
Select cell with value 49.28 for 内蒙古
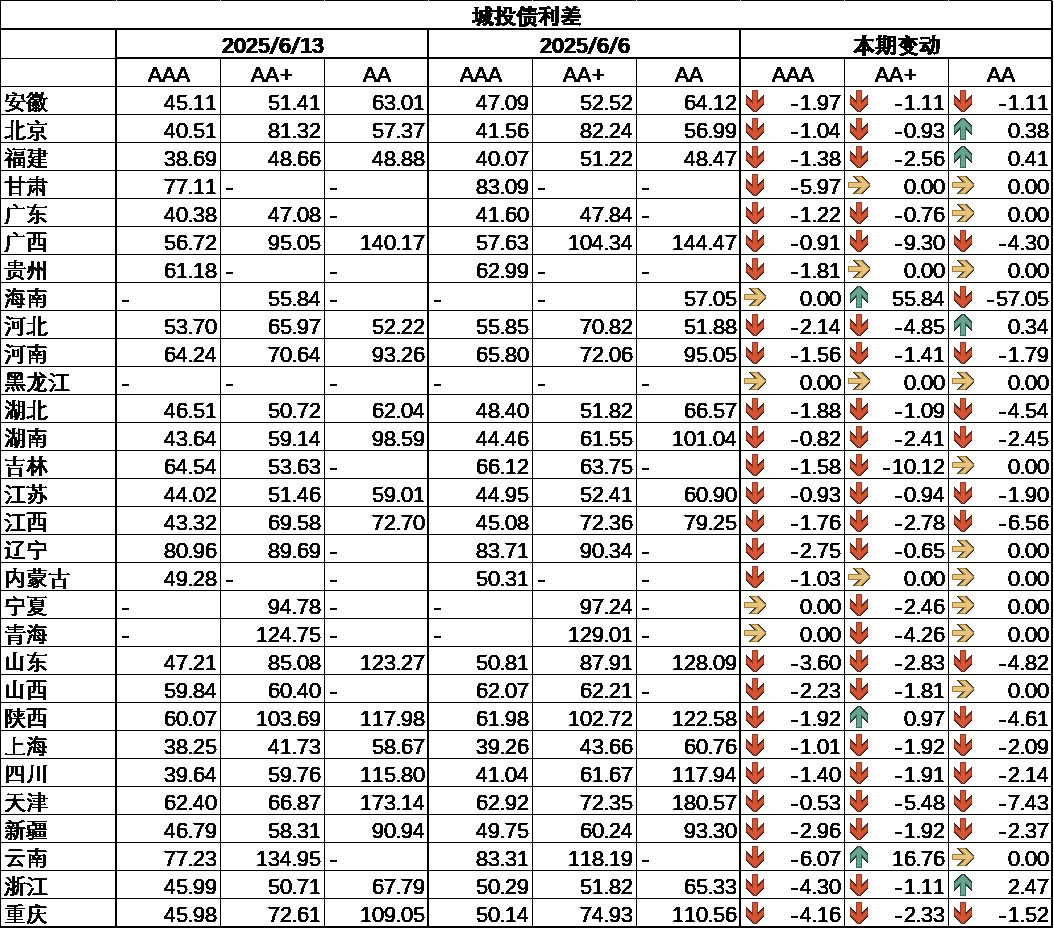[168, 578]
